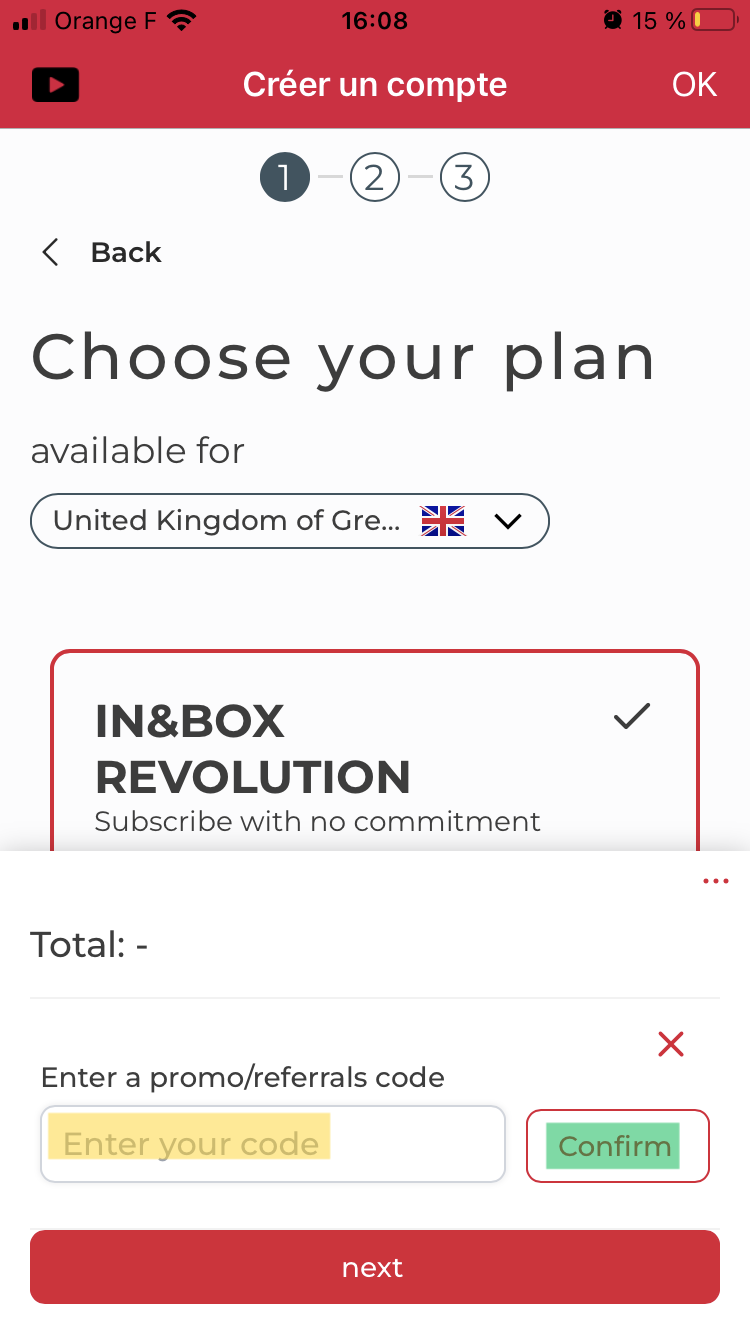Go to step 1 indicator
The height and width of the screenshot is (1334, 750).
pos(284,178)
